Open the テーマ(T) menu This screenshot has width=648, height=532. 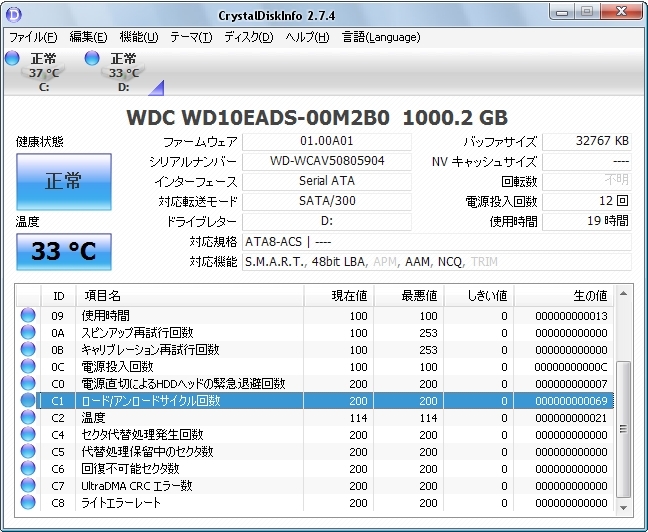191,37
